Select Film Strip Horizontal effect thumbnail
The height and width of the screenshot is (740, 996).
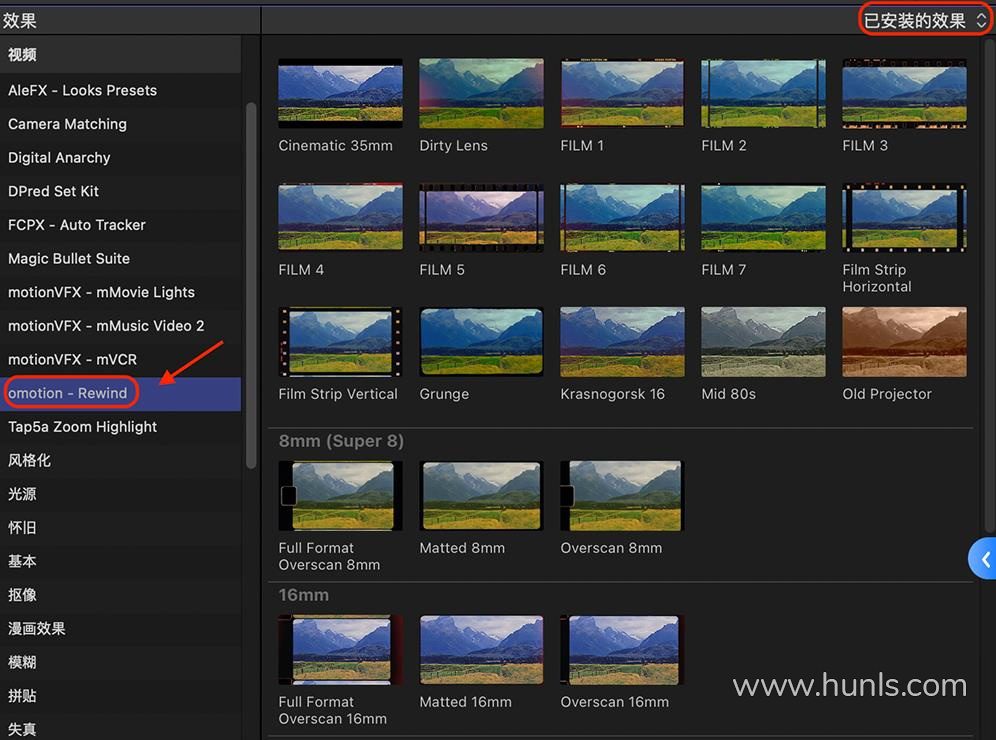click(x=905, y=217)
